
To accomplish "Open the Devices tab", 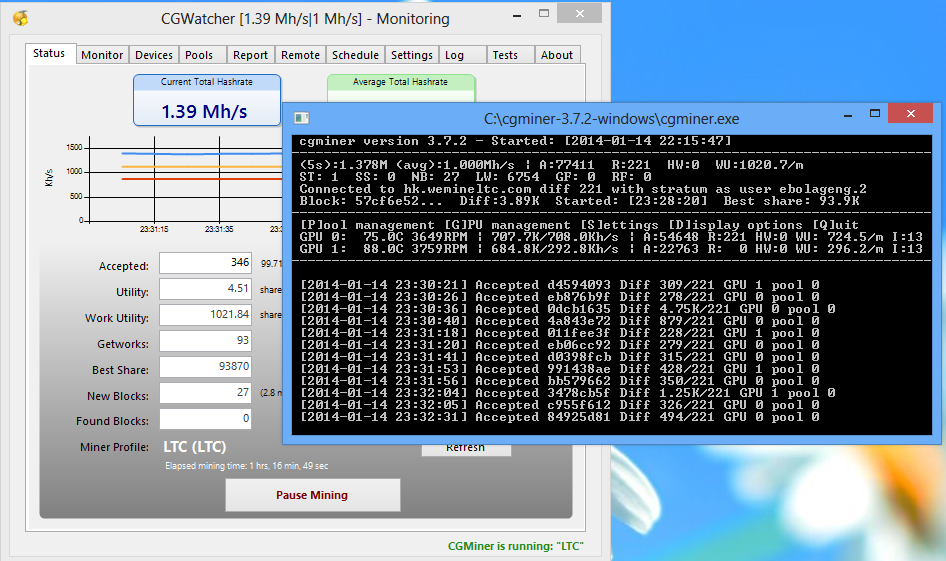I will [x=154, y=55].
